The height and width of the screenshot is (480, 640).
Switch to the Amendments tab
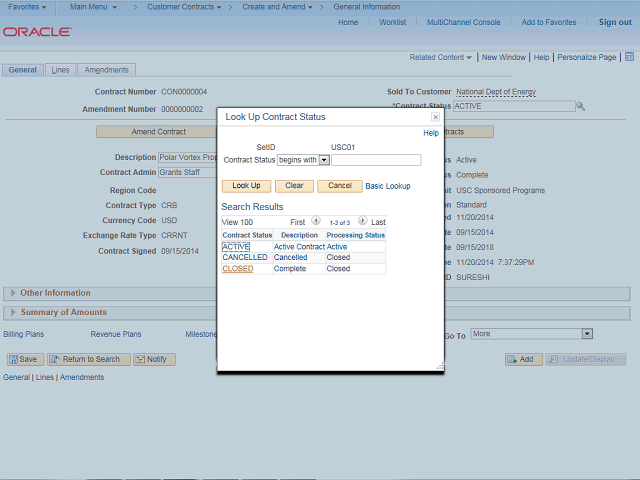(107, 70)
